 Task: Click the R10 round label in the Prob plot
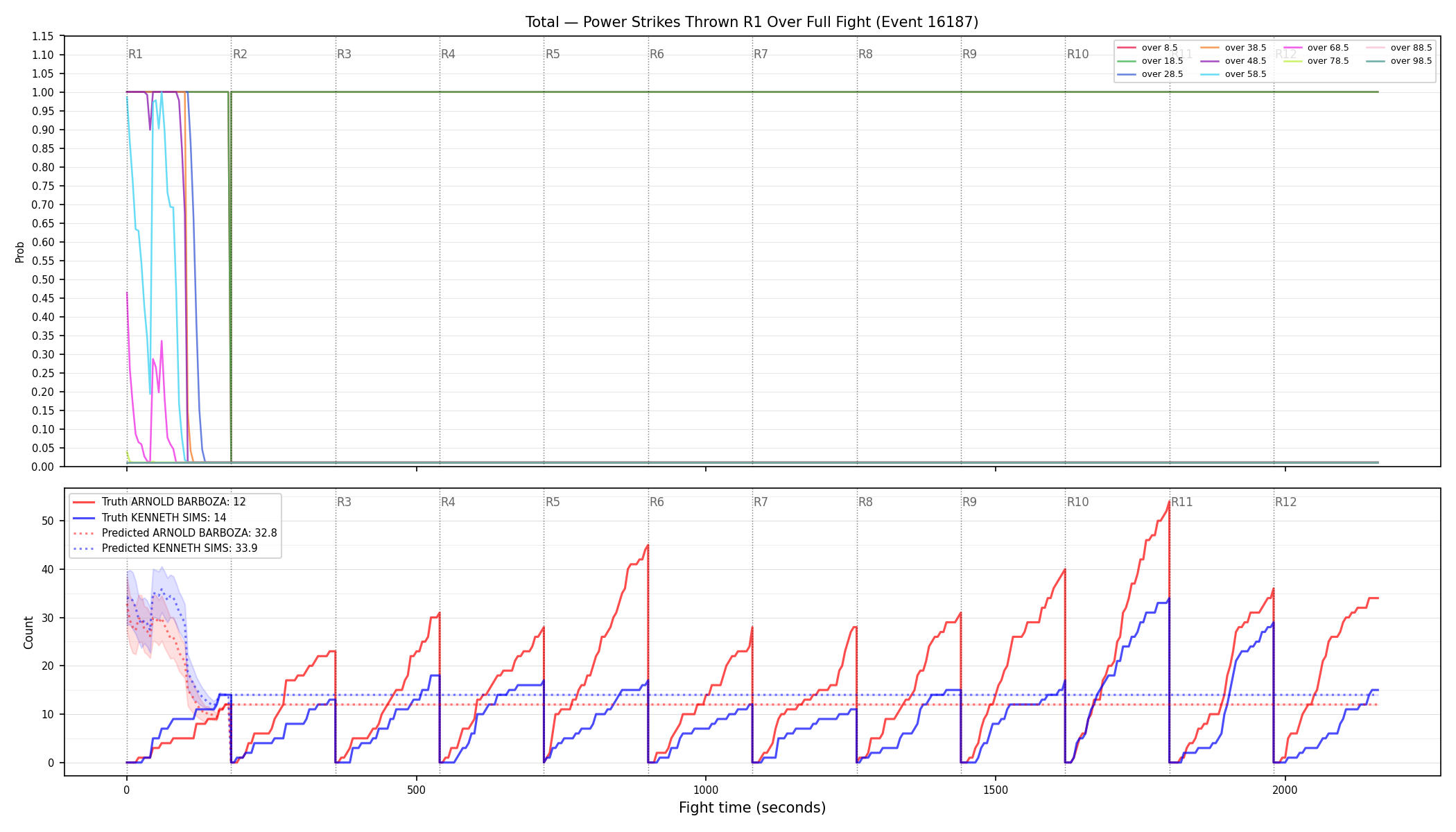pyautogui.click(x=1077, y=54)
